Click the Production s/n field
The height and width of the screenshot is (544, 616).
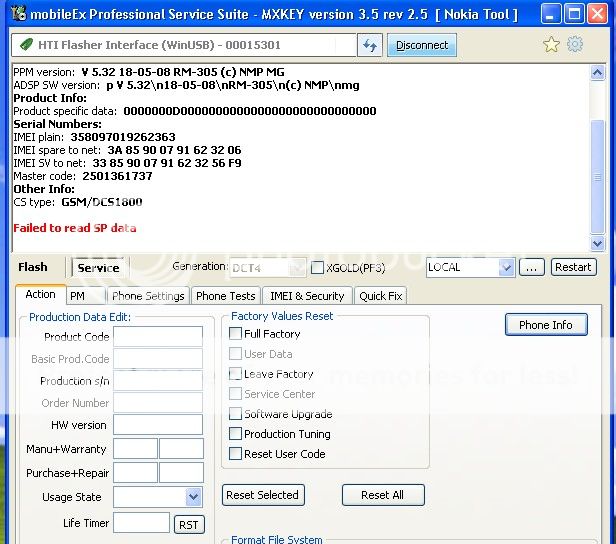click(158, 381)
